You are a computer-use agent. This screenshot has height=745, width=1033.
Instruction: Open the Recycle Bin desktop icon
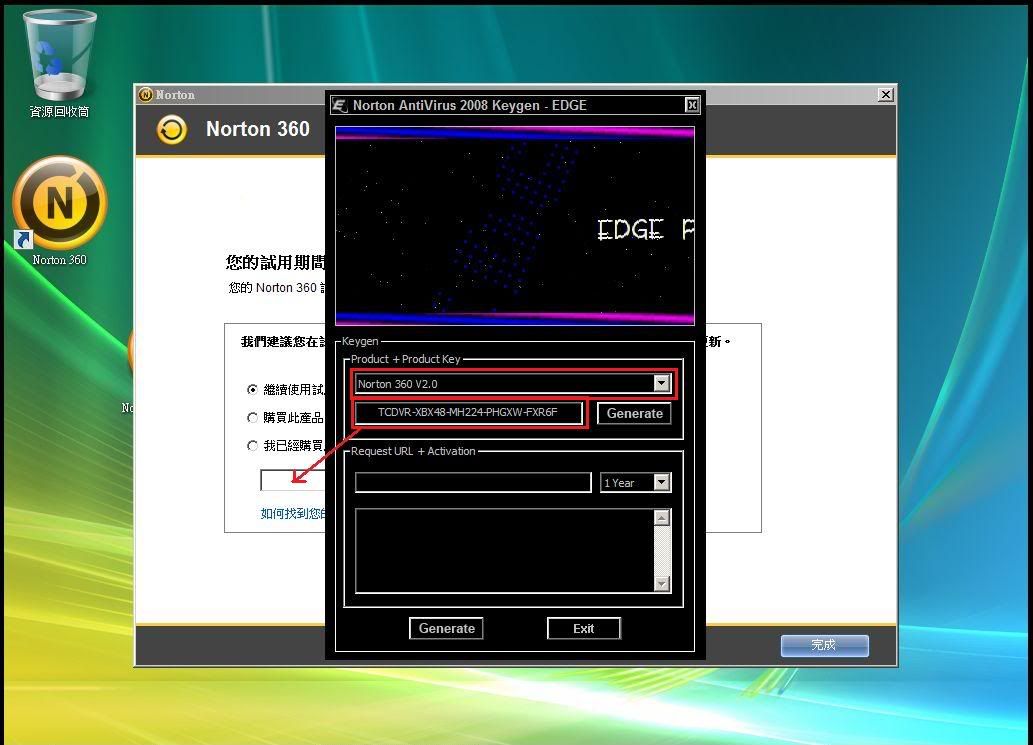point(59,64)
